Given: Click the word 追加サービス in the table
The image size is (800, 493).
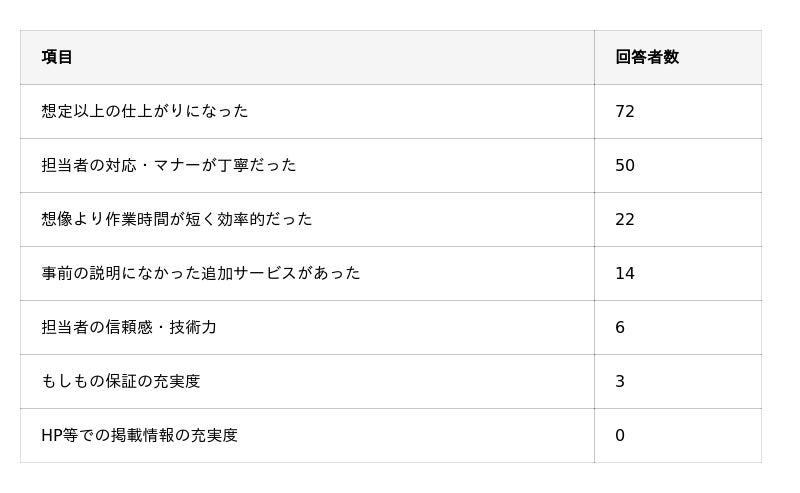Looking at the screenshot, I should [x=248, y=273].
